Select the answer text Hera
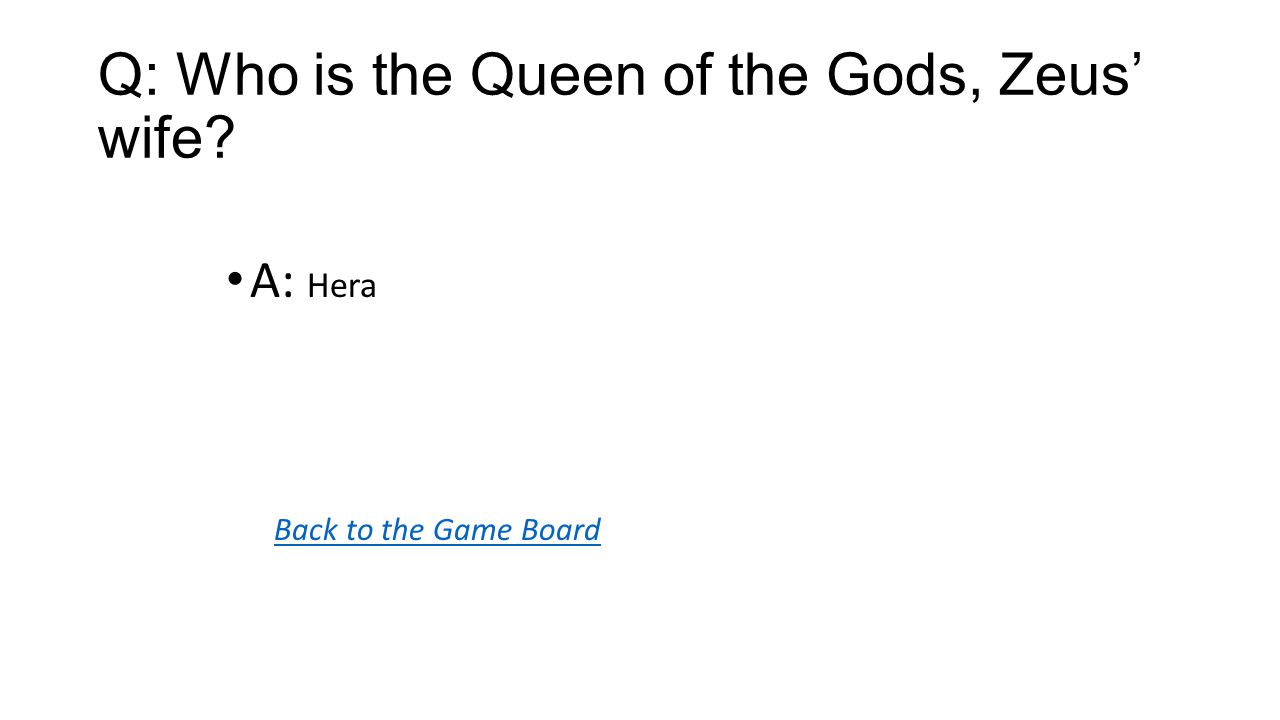The width and height of the screenshot is (1280, 720). click(x=341, y=287)
